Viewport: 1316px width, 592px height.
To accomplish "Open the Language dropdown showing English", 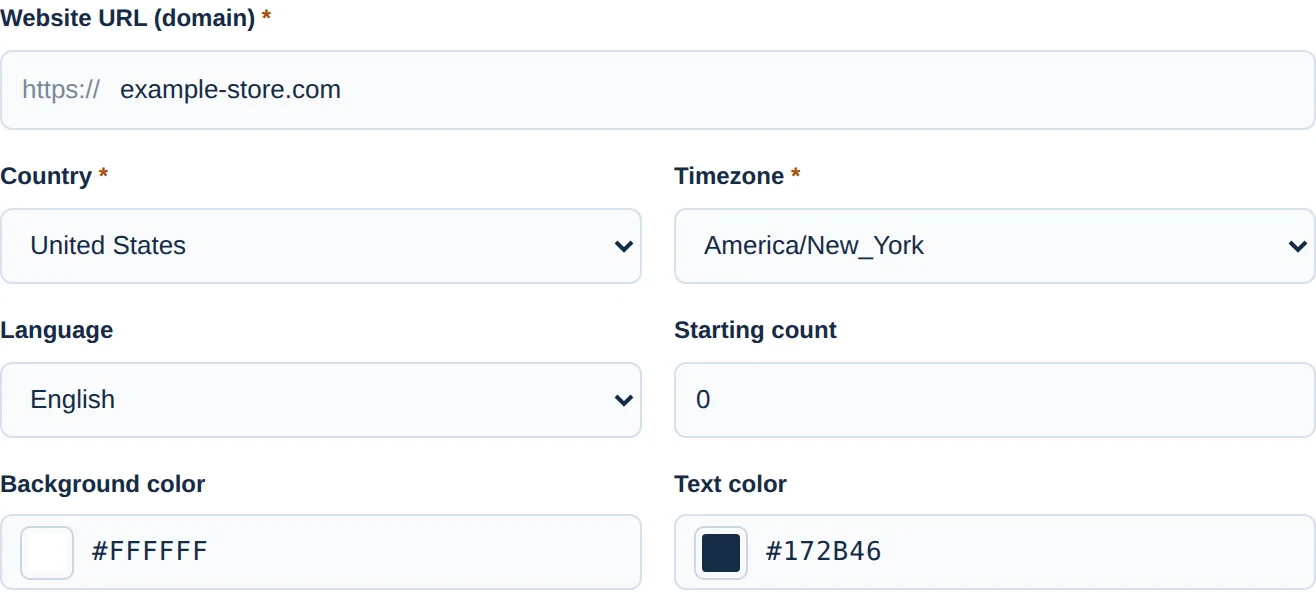I will pos(321,400).
